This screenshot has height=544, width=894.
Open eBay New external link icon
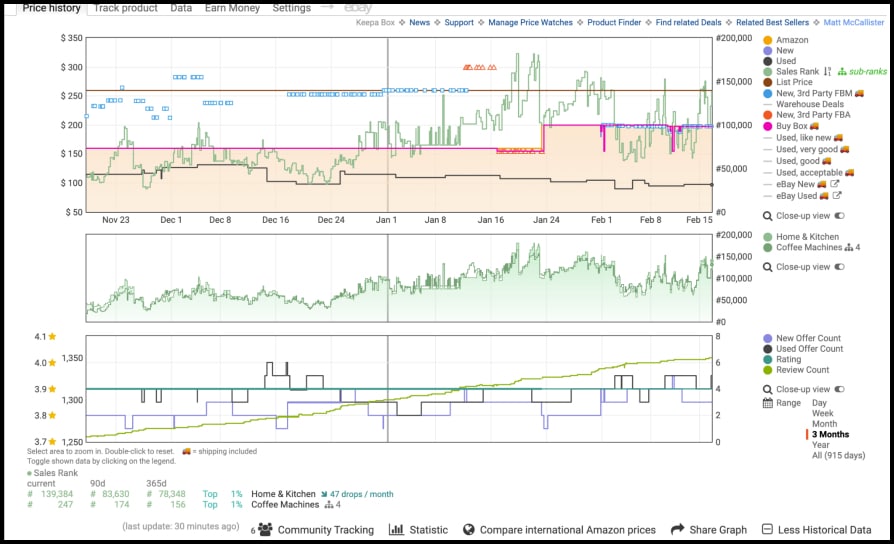(834, 184)
